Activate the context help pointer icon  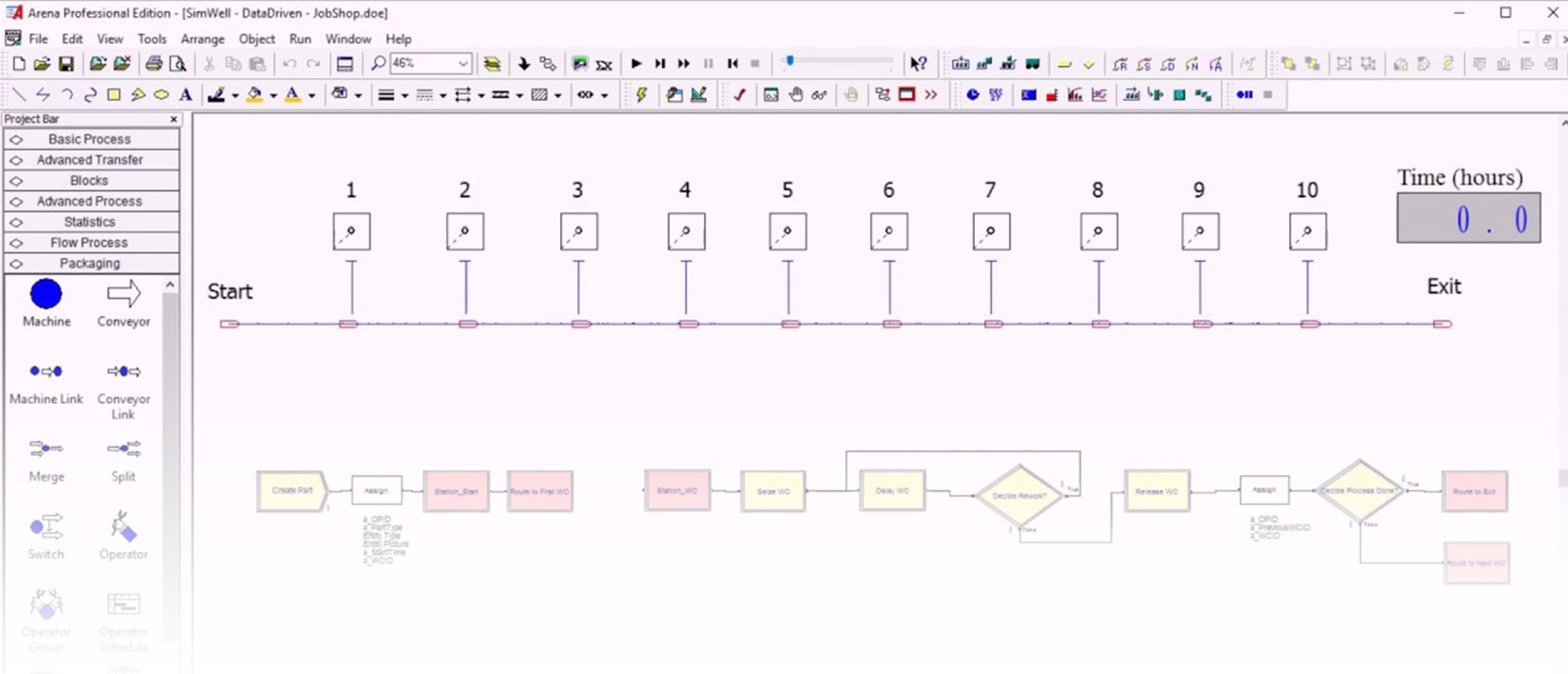[x=918, y=64]
